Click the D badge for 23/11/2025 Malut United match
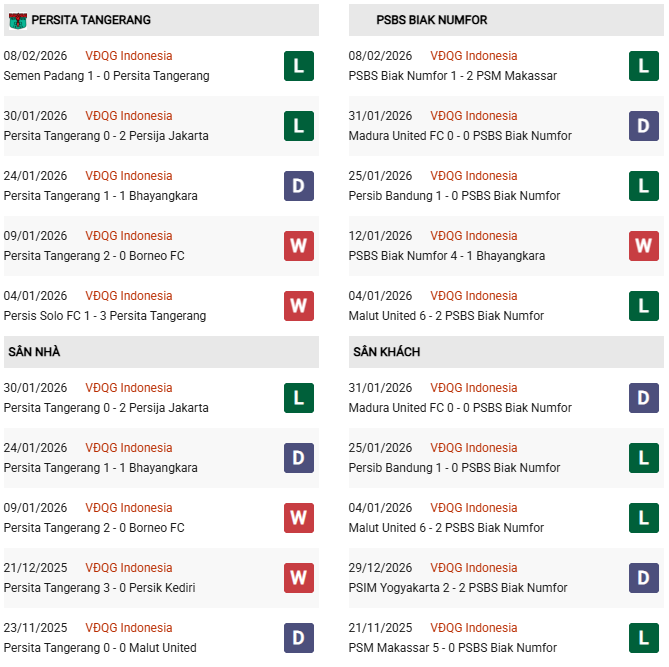Screen dimensions: 669x667 (298, 638)
